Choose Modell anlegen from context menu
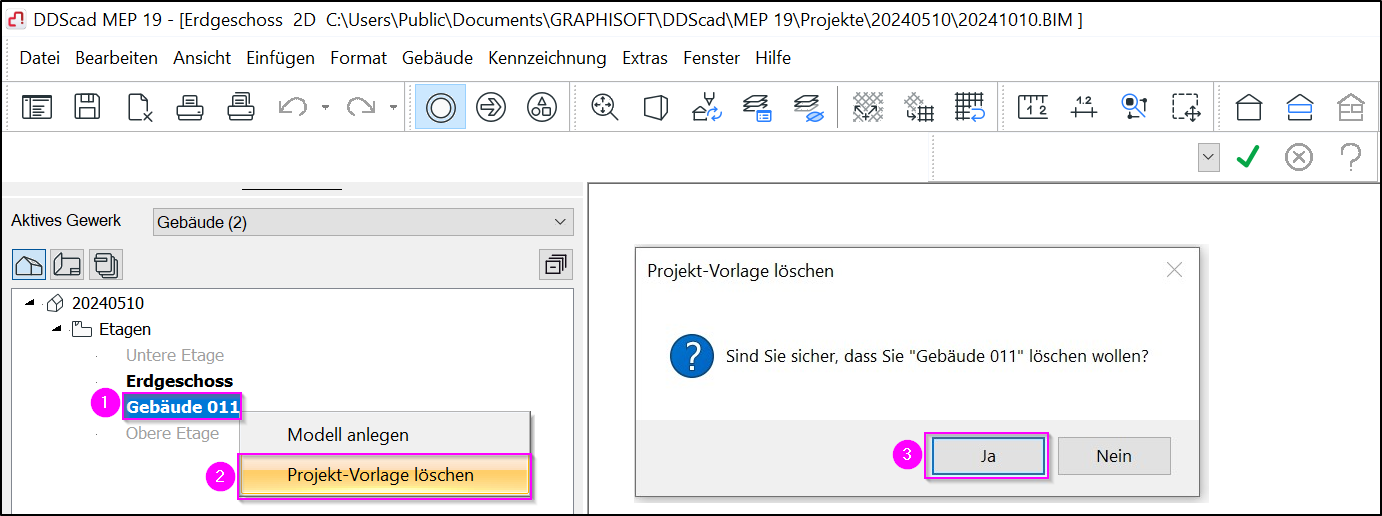Viewport: 1382px width, 516px height. pos(384,435)
